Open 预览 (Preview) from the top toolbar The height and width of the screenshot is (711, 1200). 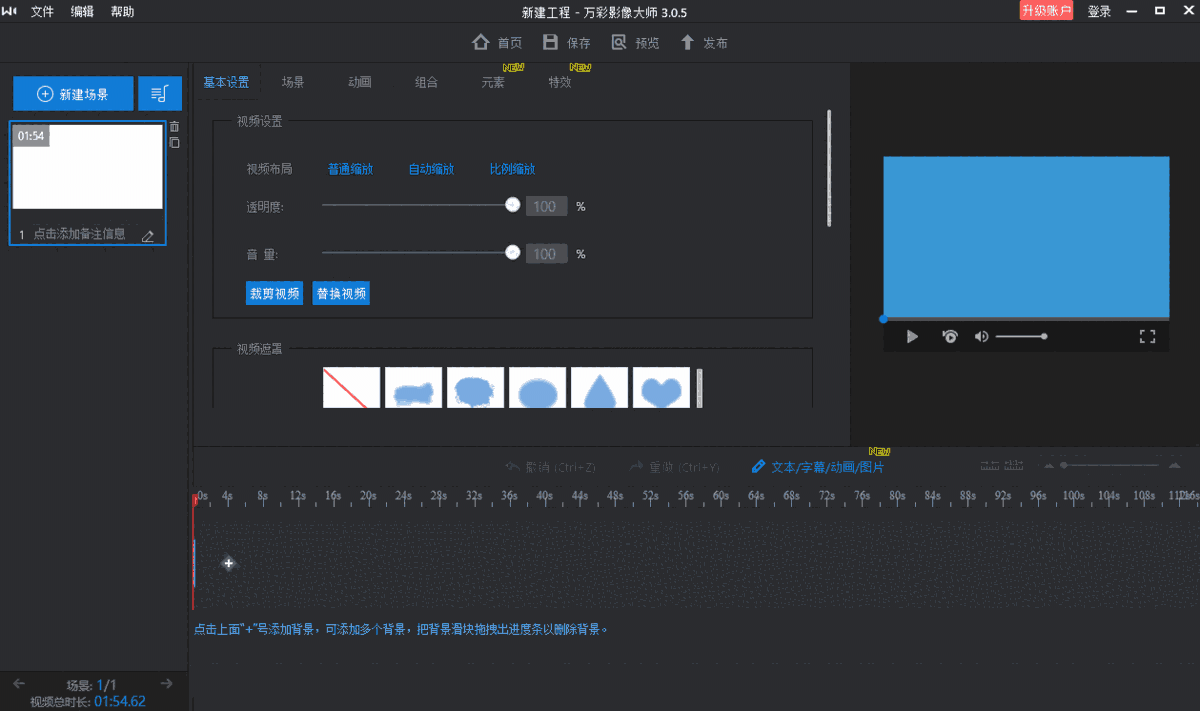618,42
